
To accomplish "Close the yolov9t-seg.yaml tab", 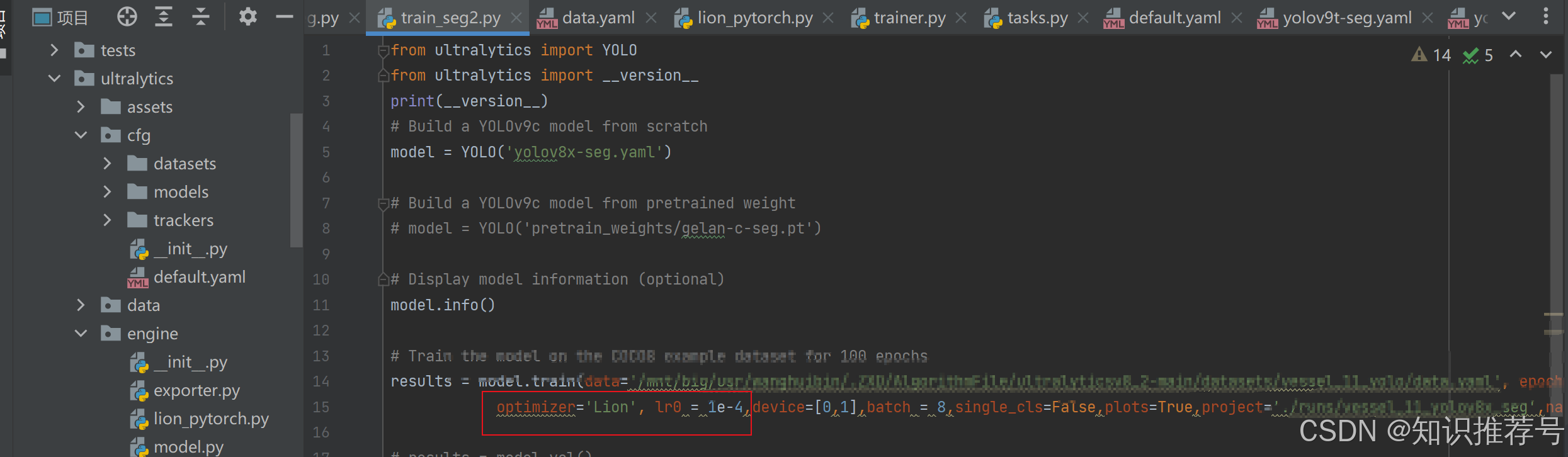I will 1428,18.
